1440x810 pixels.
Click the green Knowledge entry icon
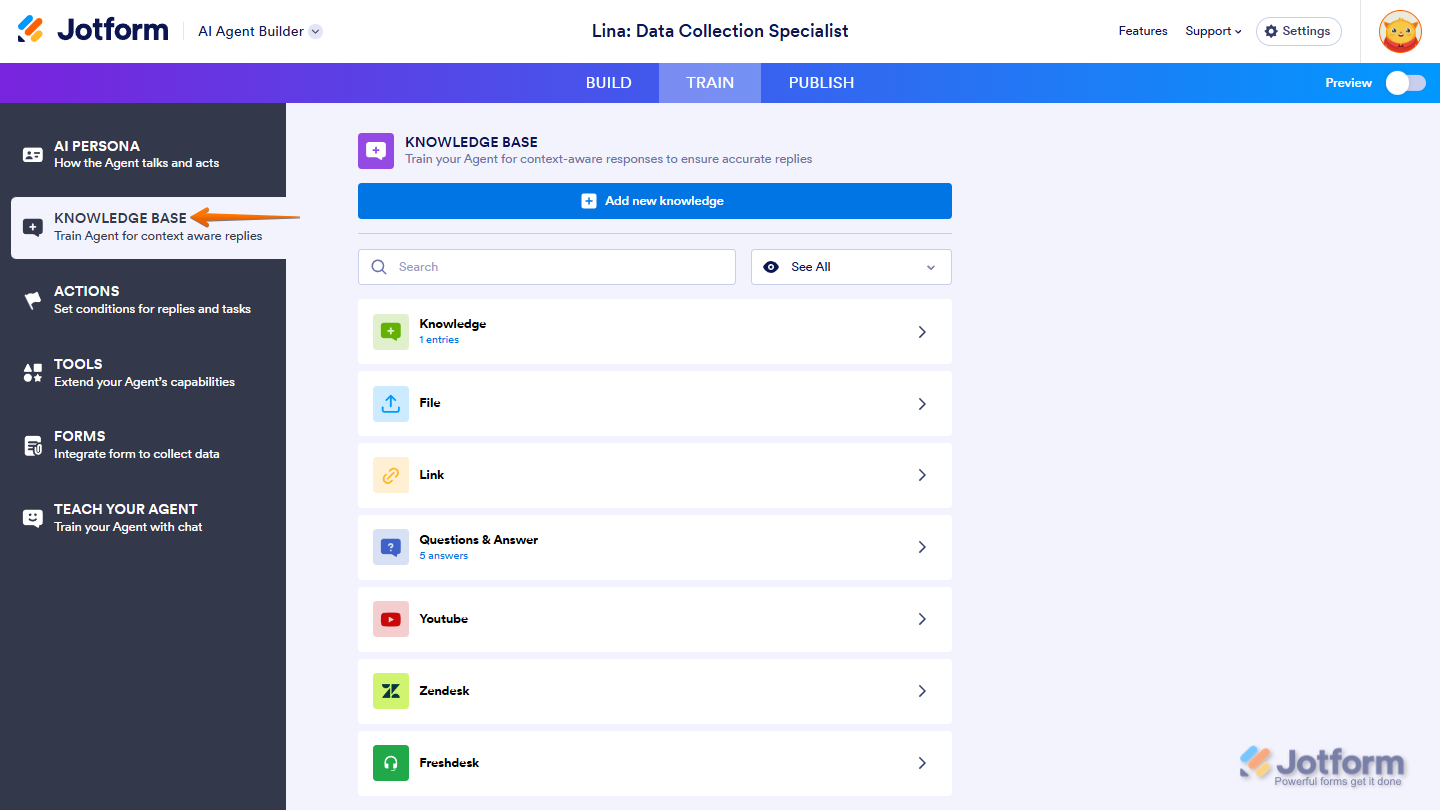point(391,331)
